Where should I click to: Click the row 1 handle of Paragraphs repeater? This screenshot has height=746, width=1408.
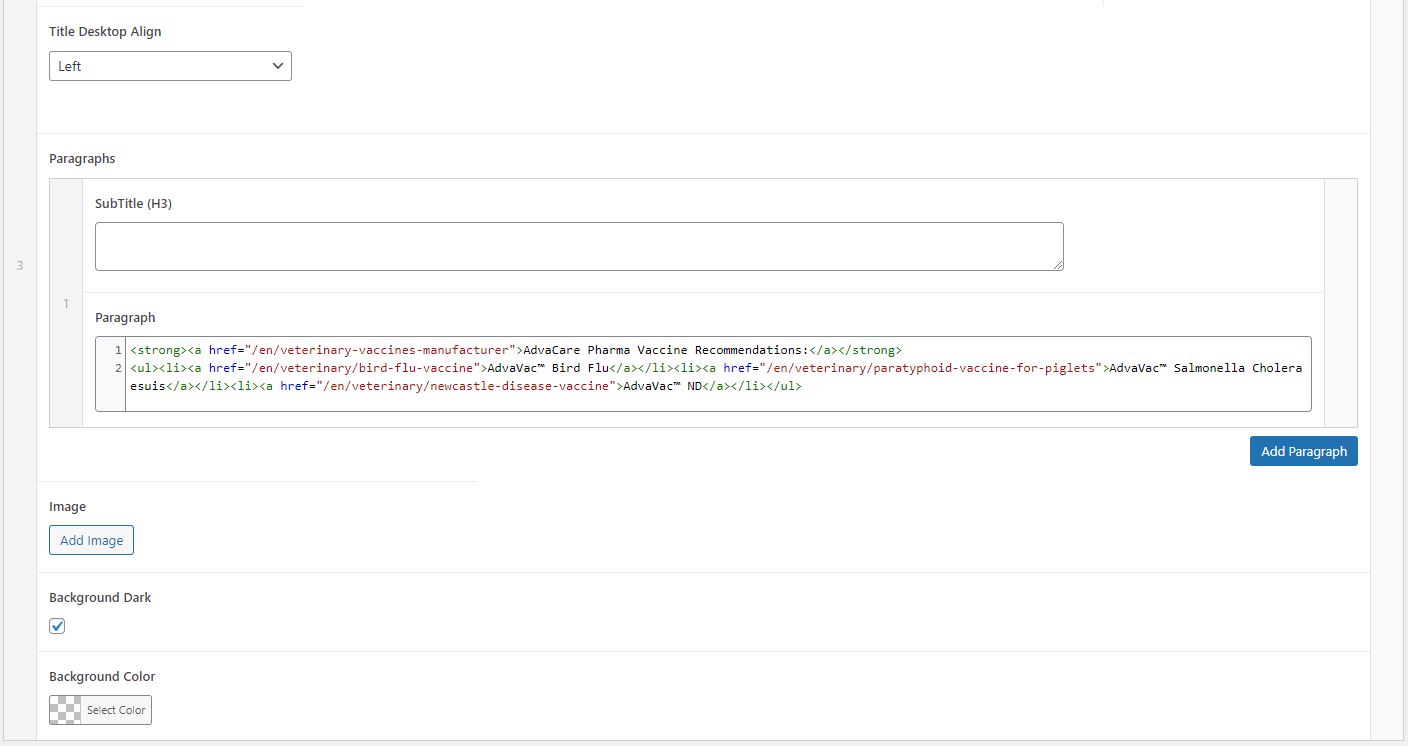pos(66,303)
